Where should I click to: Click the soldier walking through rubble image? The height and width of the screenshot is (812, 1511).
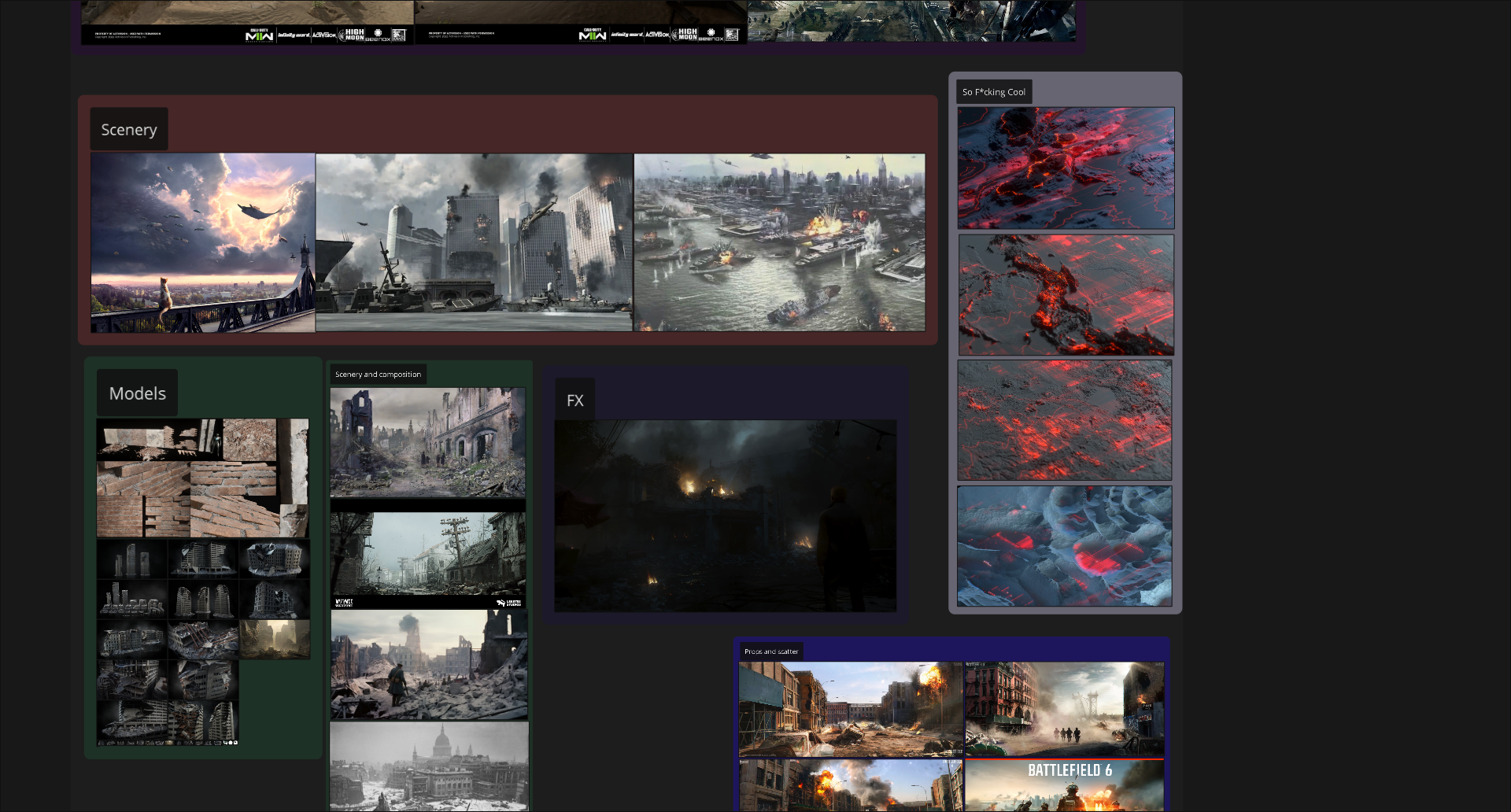430,665
